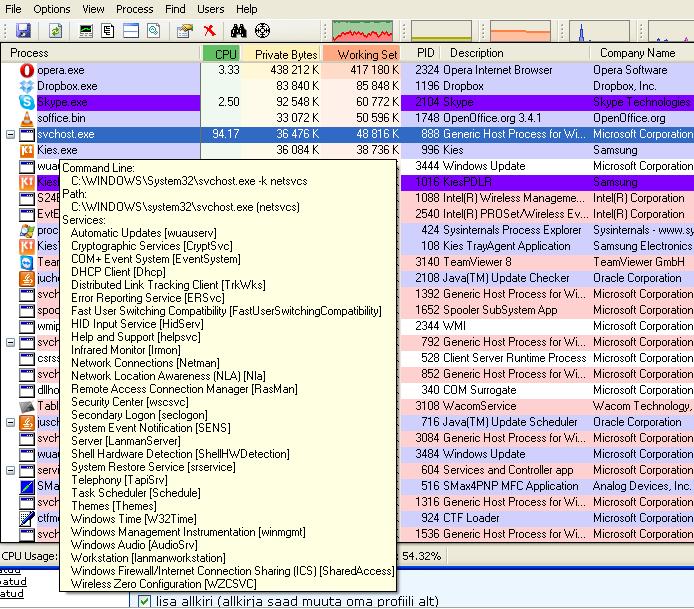
Task: Click the Kies TrayAgent icon in PID 108 row
Action: click(x=27, y=246)
